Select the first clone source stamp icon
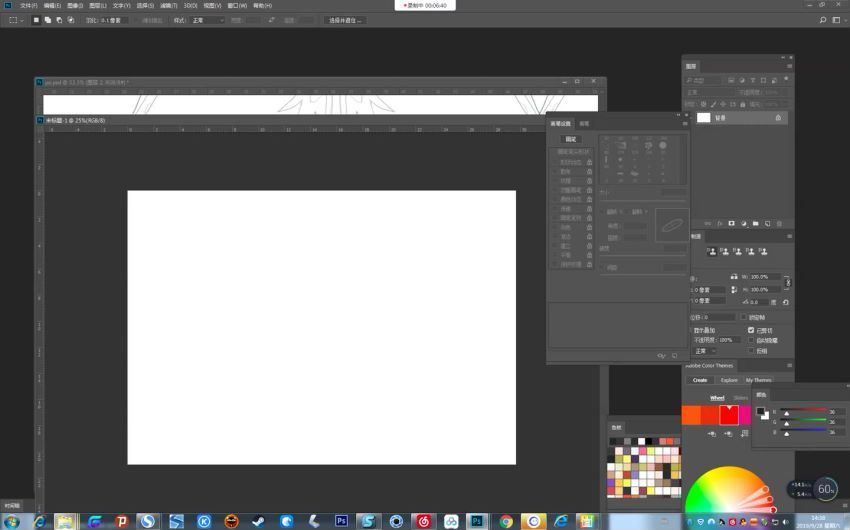Screen dimensions: 850x530 (712, 251)
